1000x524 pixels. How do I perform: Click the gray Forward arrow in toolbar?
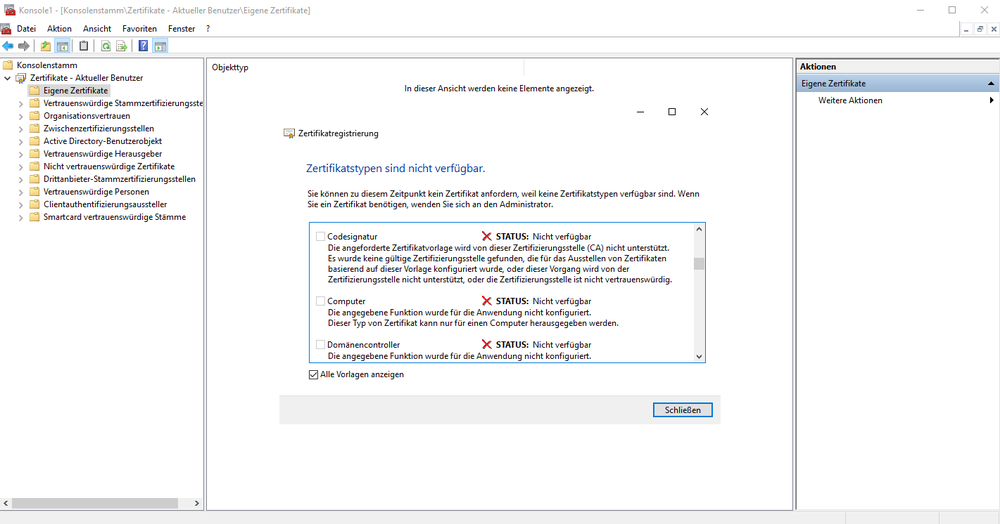click(x=24, y=46)
